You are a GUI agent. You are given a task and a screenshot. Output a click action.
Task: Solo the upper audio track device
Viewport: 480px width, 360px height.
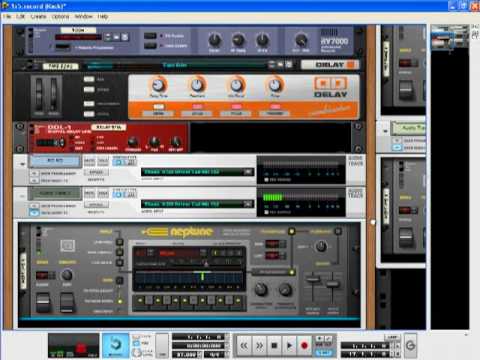(x=103, y=161)
